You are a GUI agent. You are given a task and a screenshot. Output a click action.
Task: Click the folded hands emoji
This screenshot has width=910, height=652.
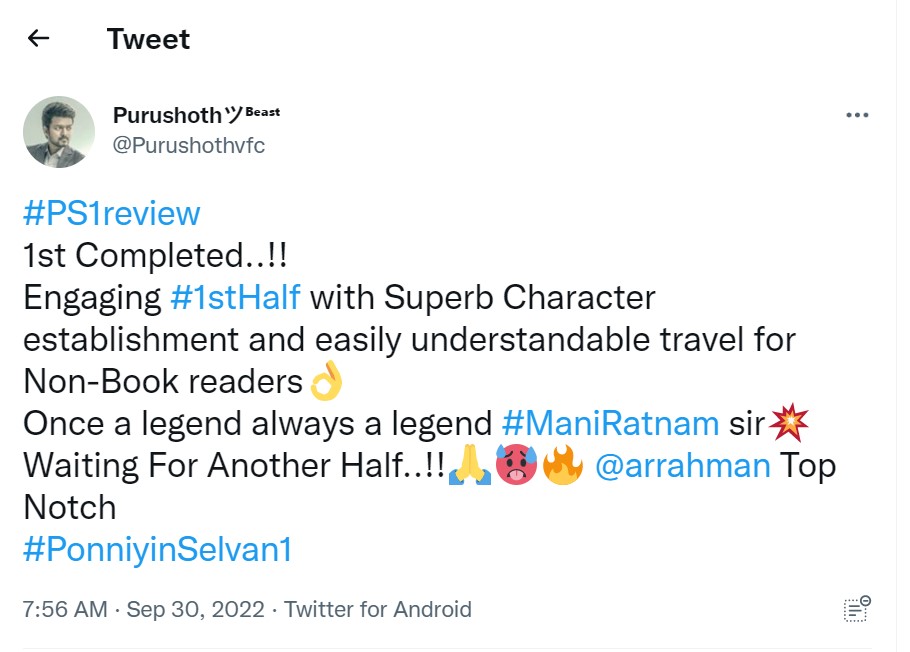(x=468, y=466)
